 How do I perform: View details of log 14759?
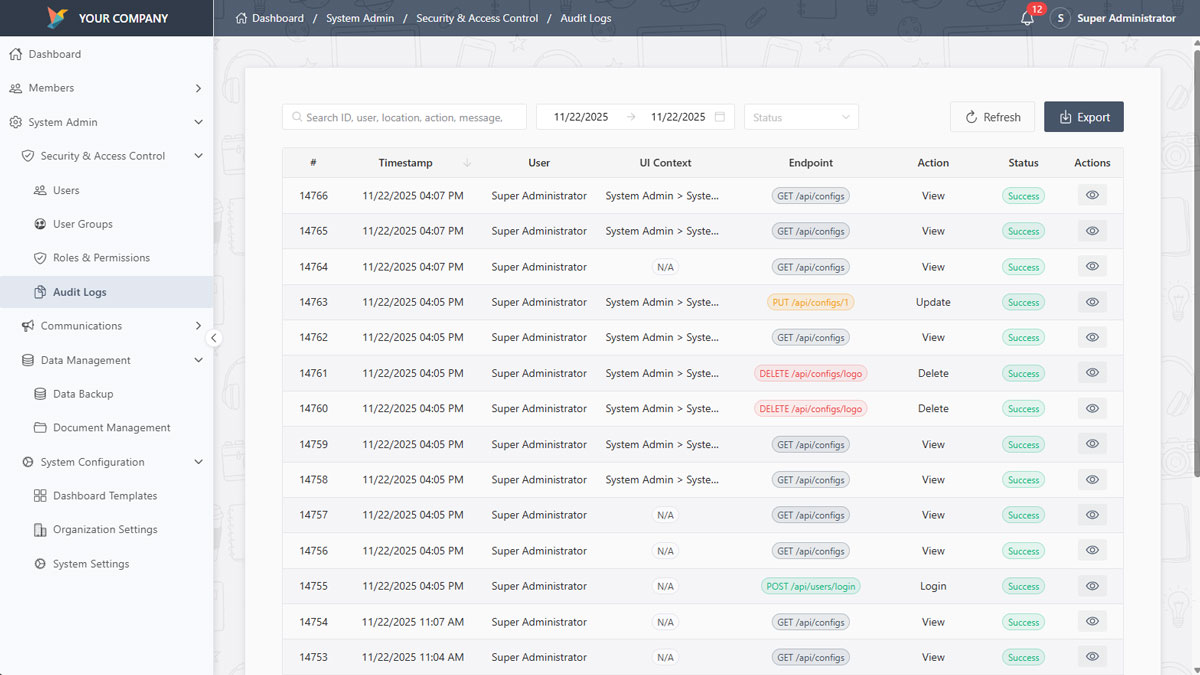click(1092, 444)
